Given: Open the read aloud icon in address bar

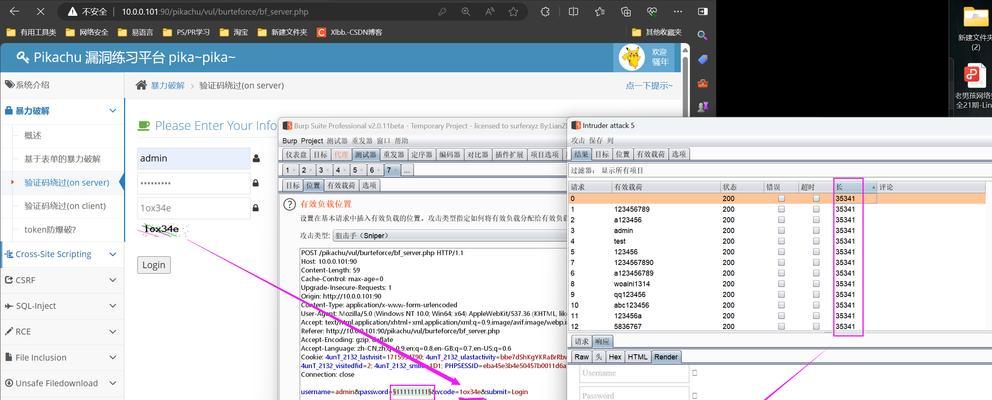Looking at the screenshot, I should click(489, 11).
